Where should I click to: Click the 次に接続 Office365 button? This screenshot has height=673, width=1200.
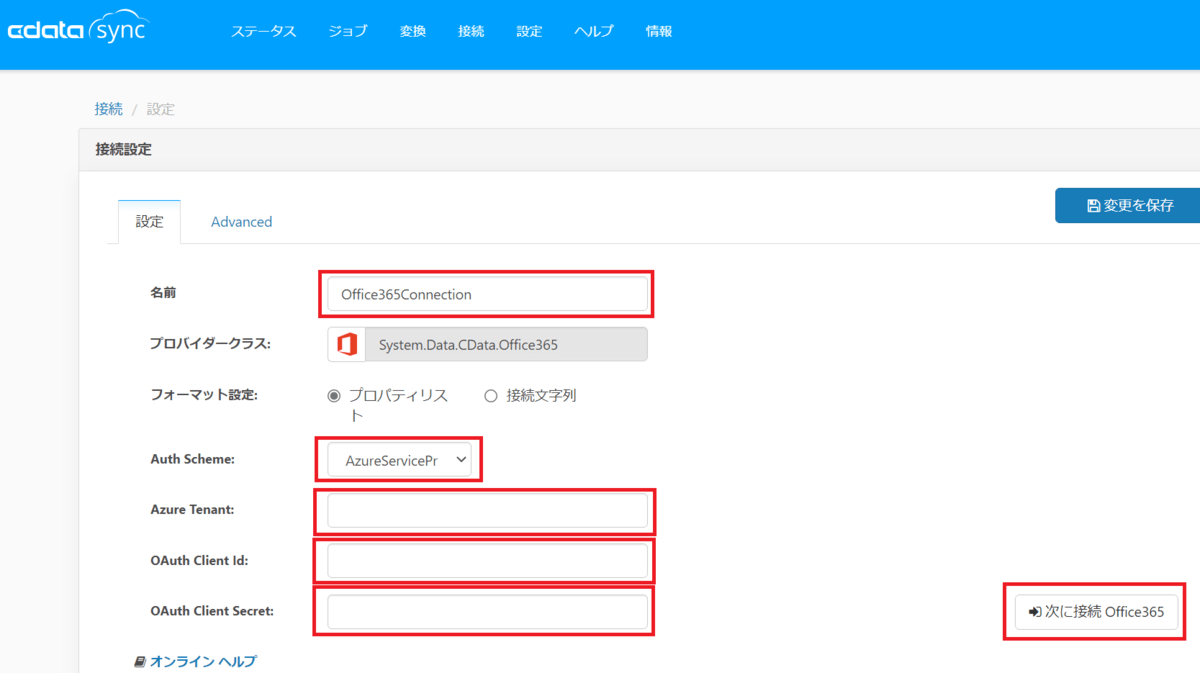1096,612
